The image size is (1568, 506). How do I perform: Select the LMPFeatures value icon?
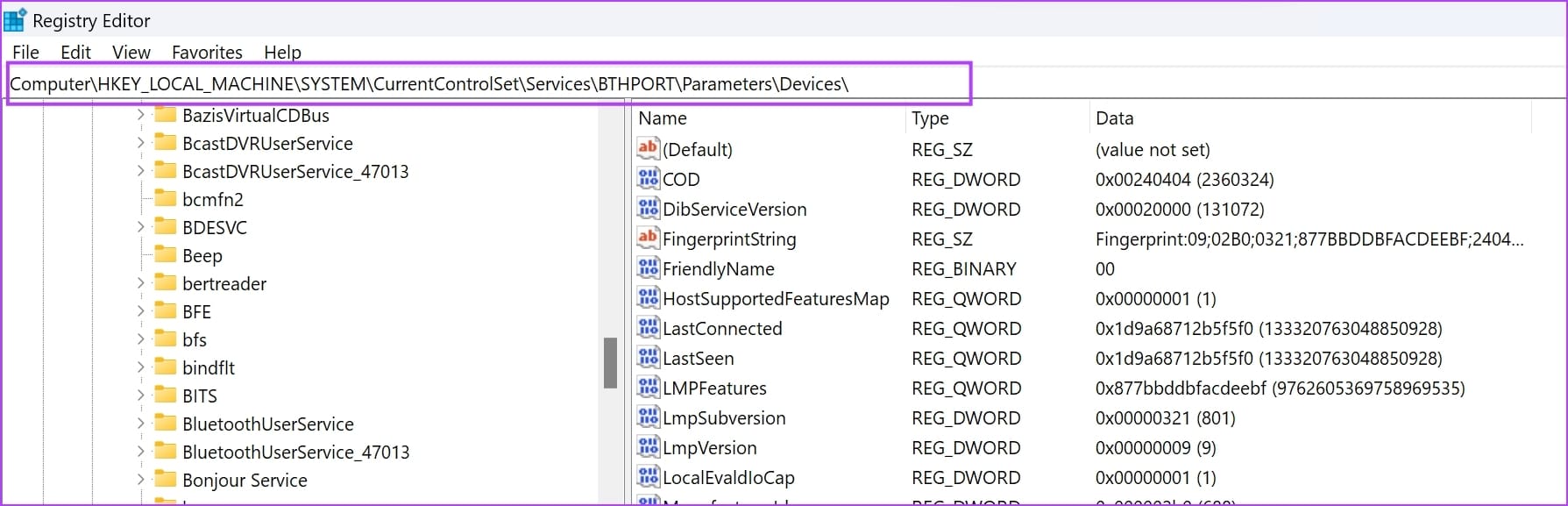pos(648,388)
